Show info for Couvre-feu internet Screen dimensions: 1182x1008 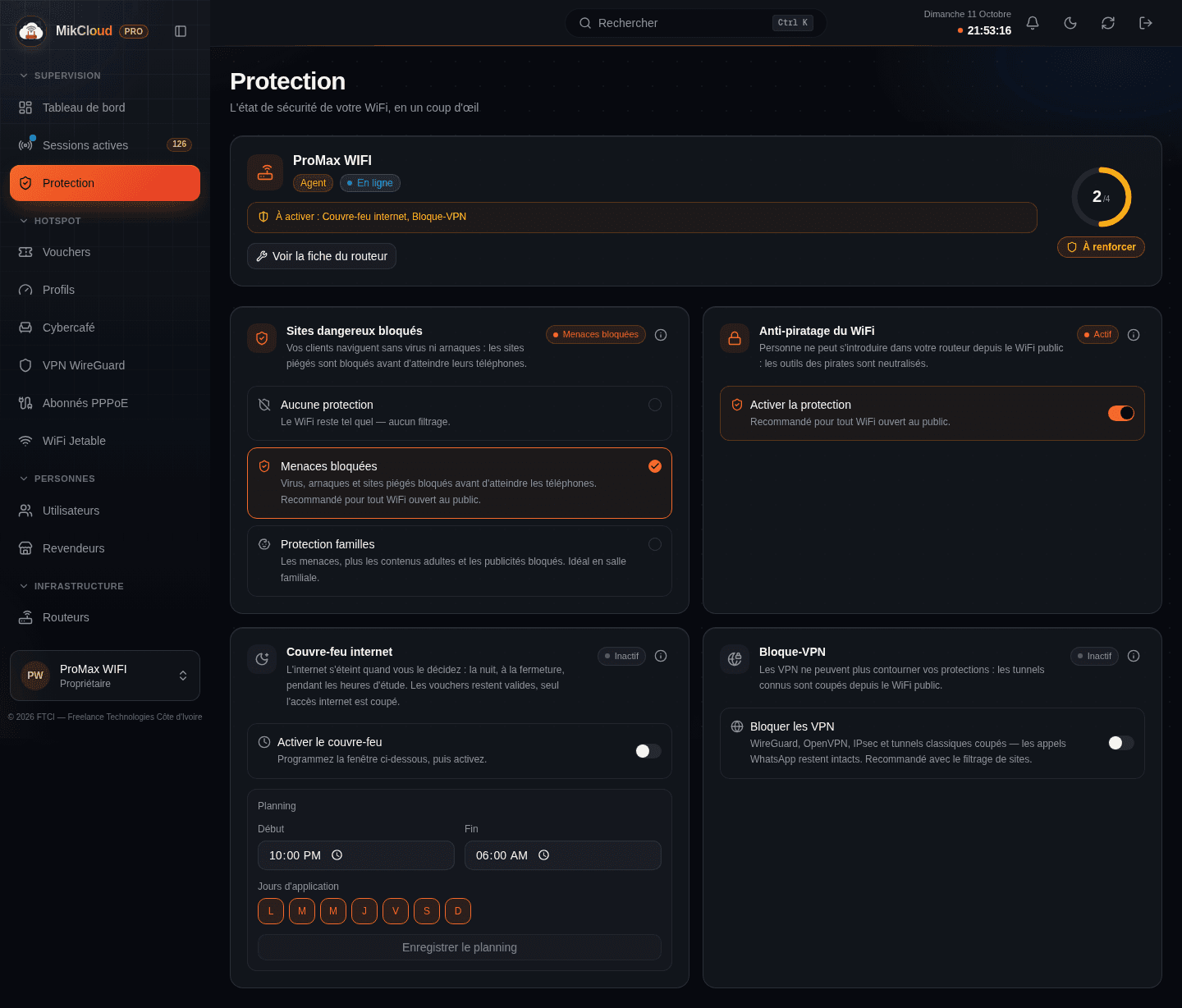coord(661,656)
